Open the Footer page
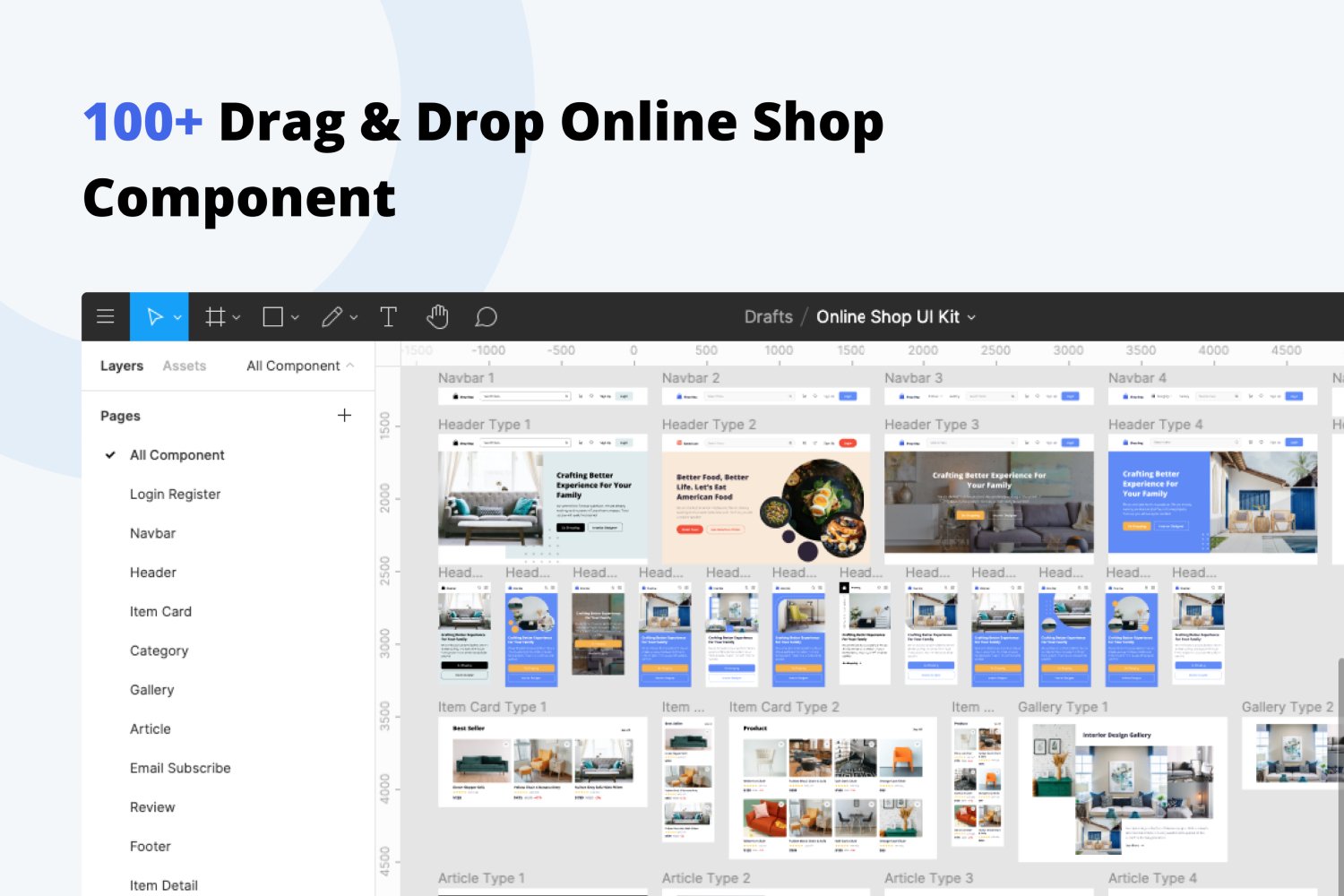Screen dimensions: 1344x896 coord(150,846)
